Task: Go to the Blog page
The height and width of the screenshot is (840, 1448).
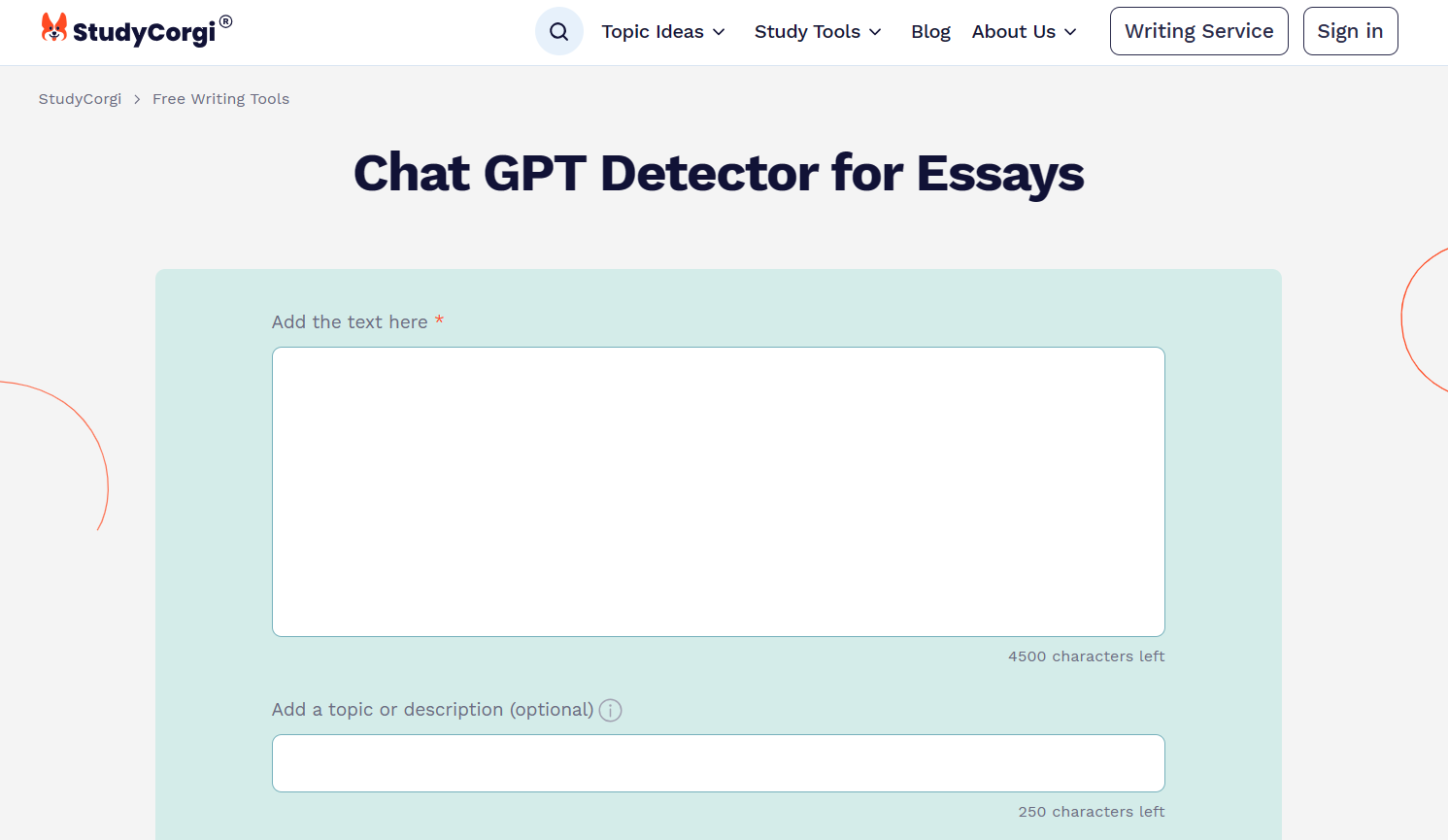Action: pyautogui.click(x=930, y=32)
